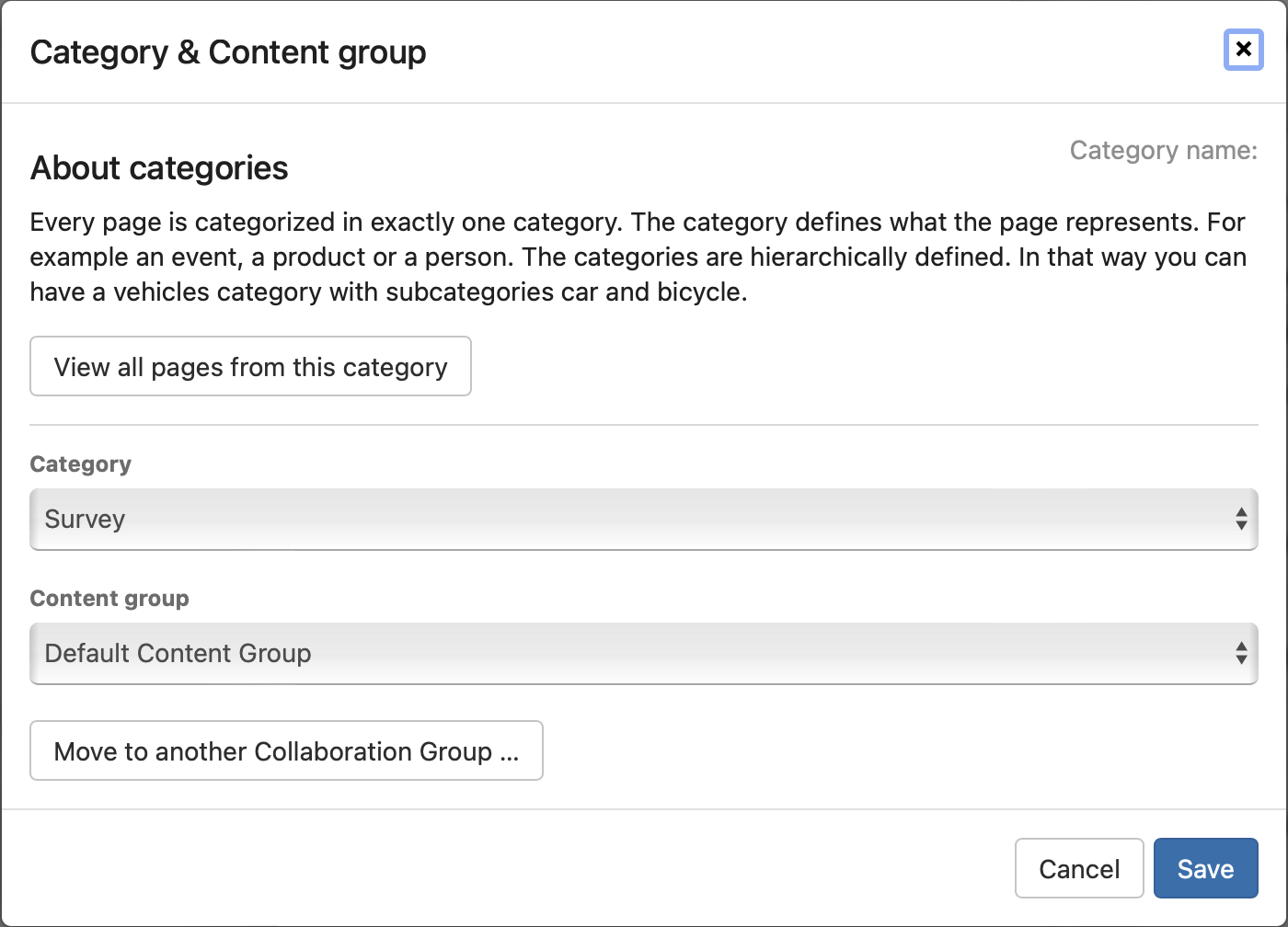Save the category and content group

click(x=1205, y=868)
